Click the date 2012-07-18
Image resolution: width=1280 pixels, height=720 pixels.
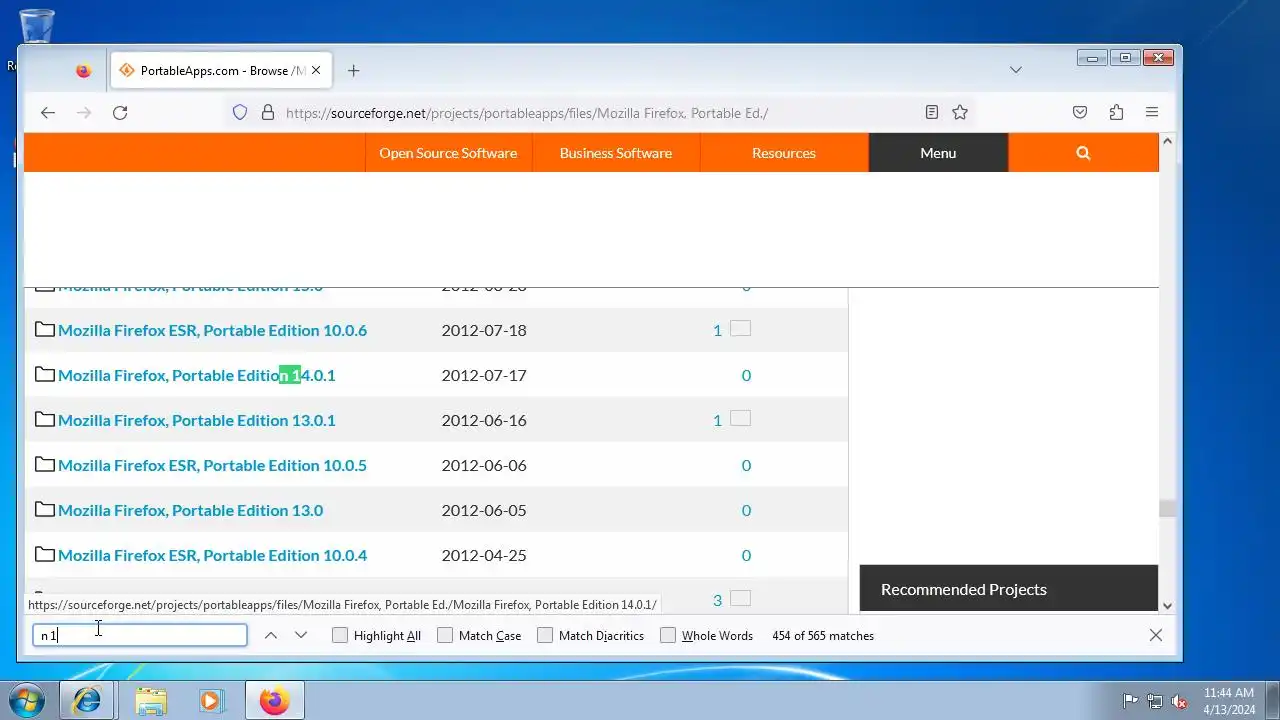(484, 330)
